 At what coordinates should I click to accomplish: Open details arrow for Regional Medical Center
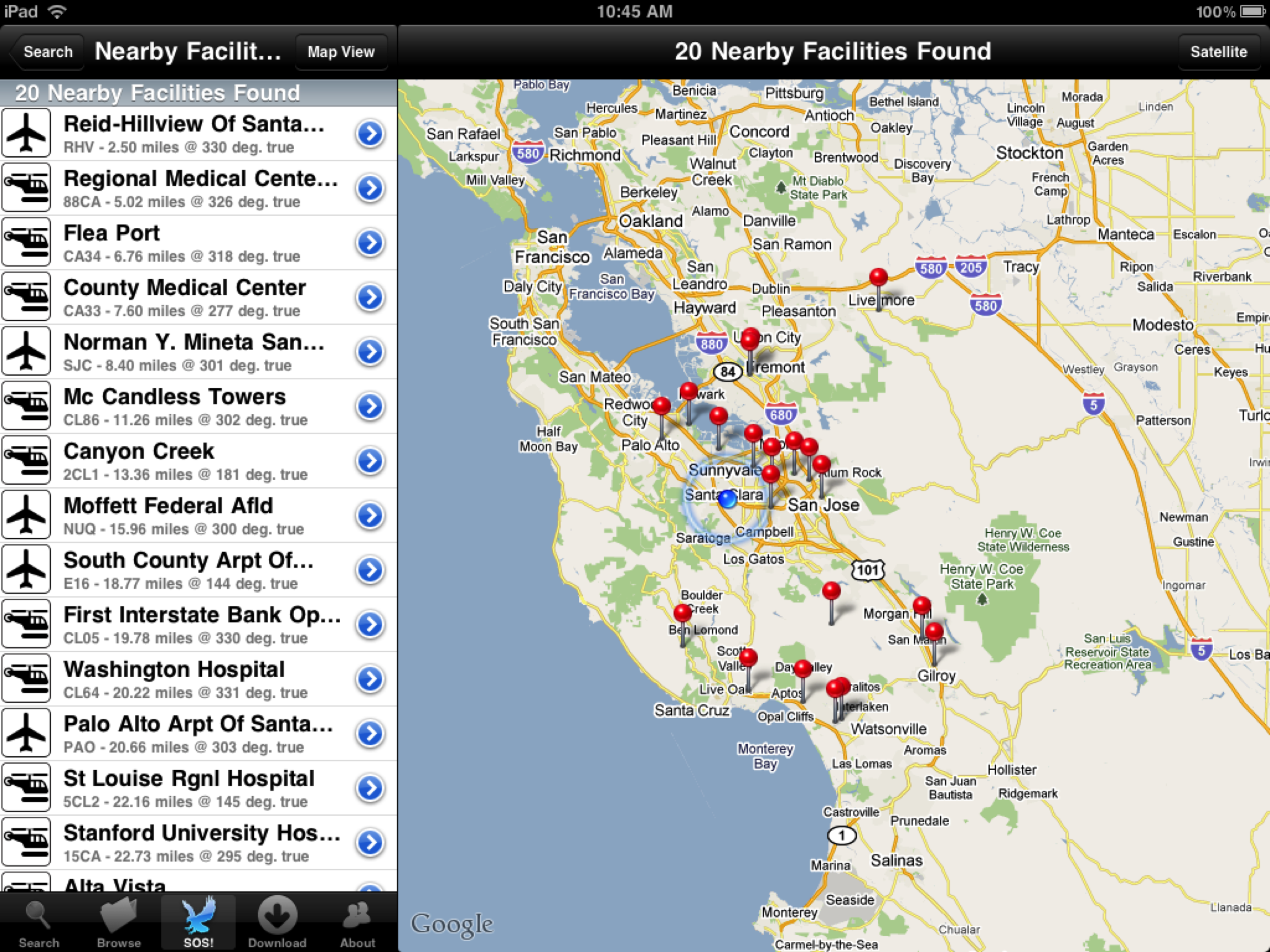point(370,188)
